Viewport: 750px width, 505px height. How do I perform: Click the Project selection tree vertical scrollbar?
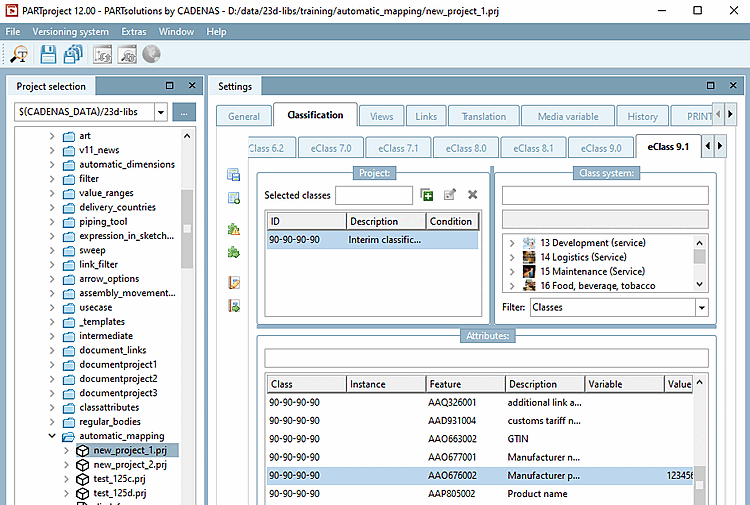(x=187, y=230)
